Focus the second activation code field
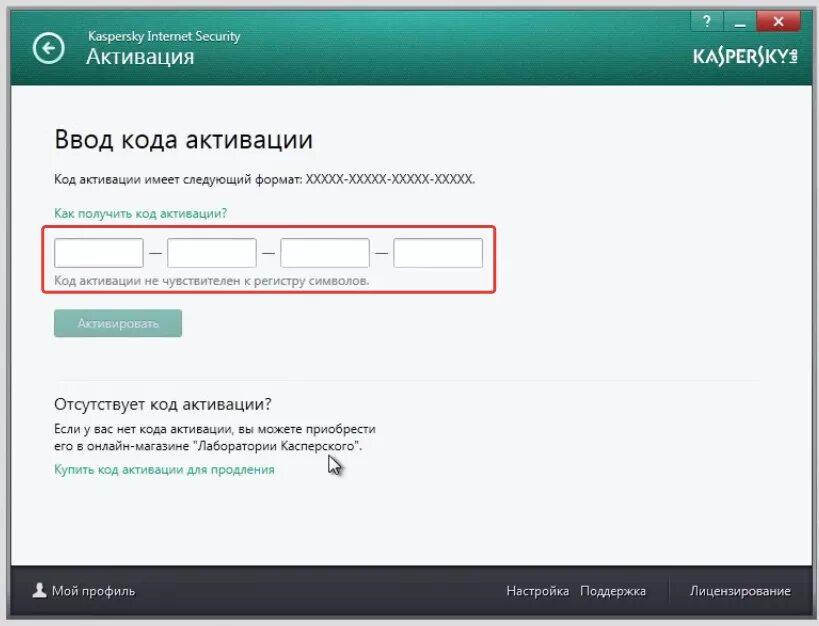 [212, 253]
